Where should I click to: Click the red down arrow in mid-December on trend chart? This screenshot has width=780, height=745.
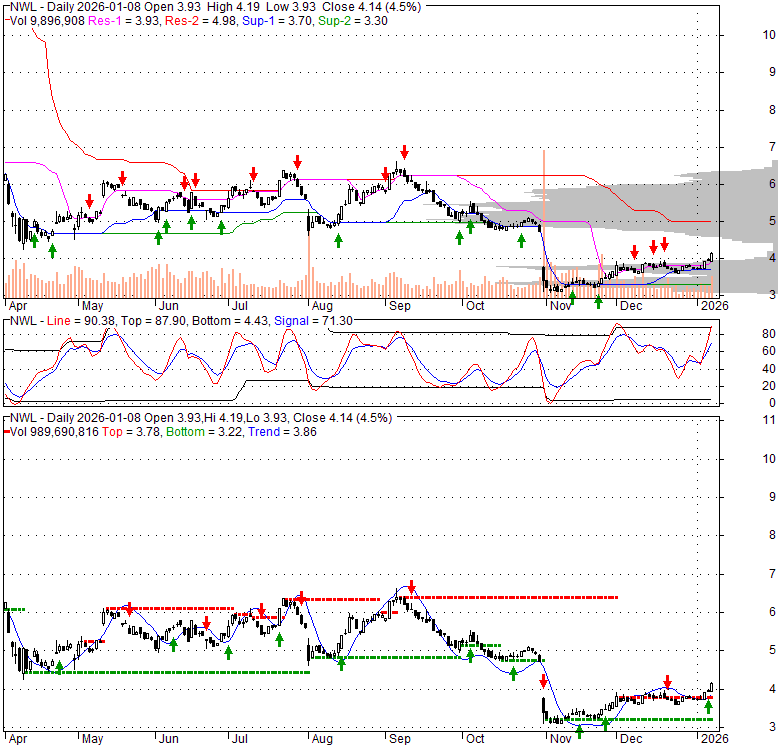pyautogui.click(x=668, y=682)
